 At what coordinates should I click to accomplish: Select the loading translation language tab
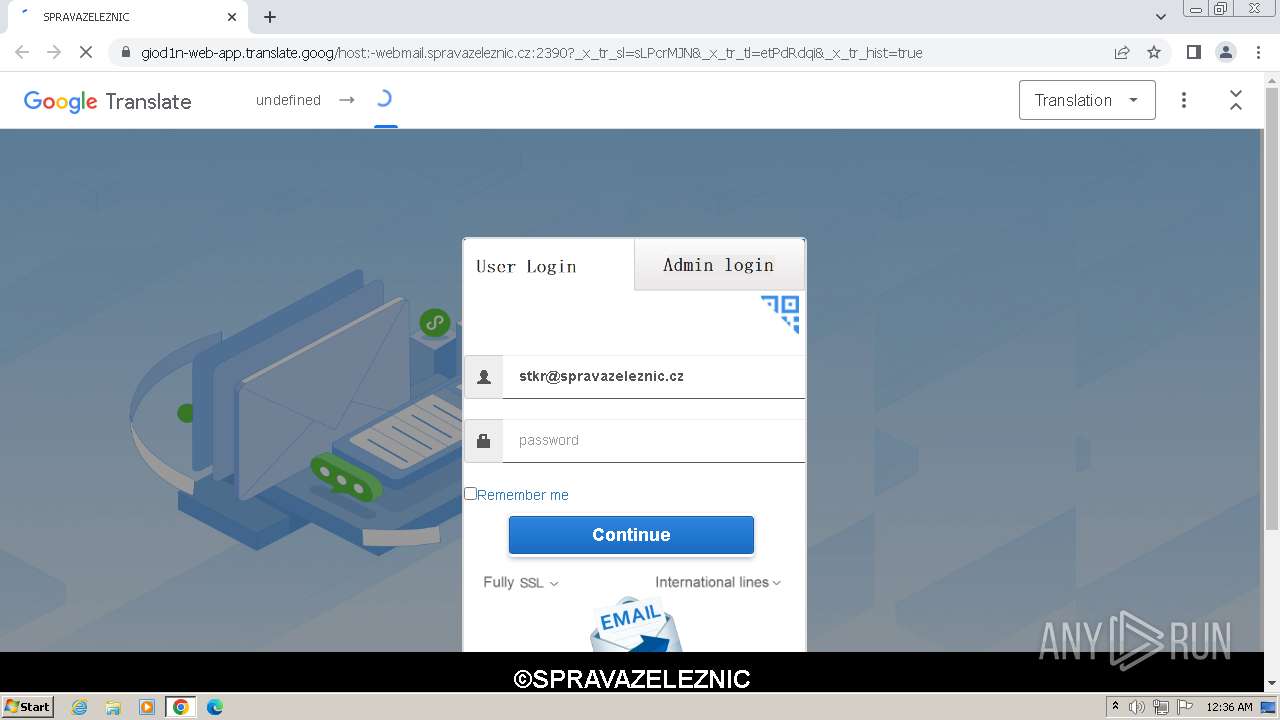coord(385,100)
